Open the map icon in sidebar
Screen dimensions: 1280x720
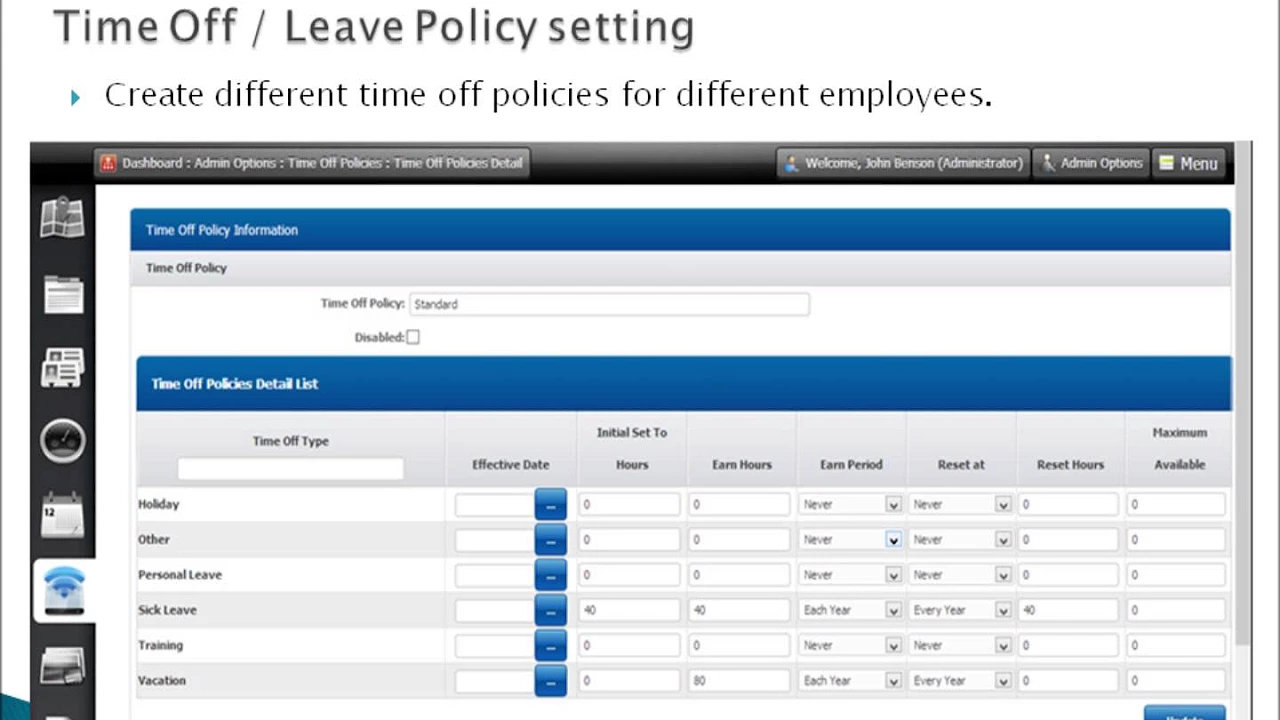[x=62, y=217]
